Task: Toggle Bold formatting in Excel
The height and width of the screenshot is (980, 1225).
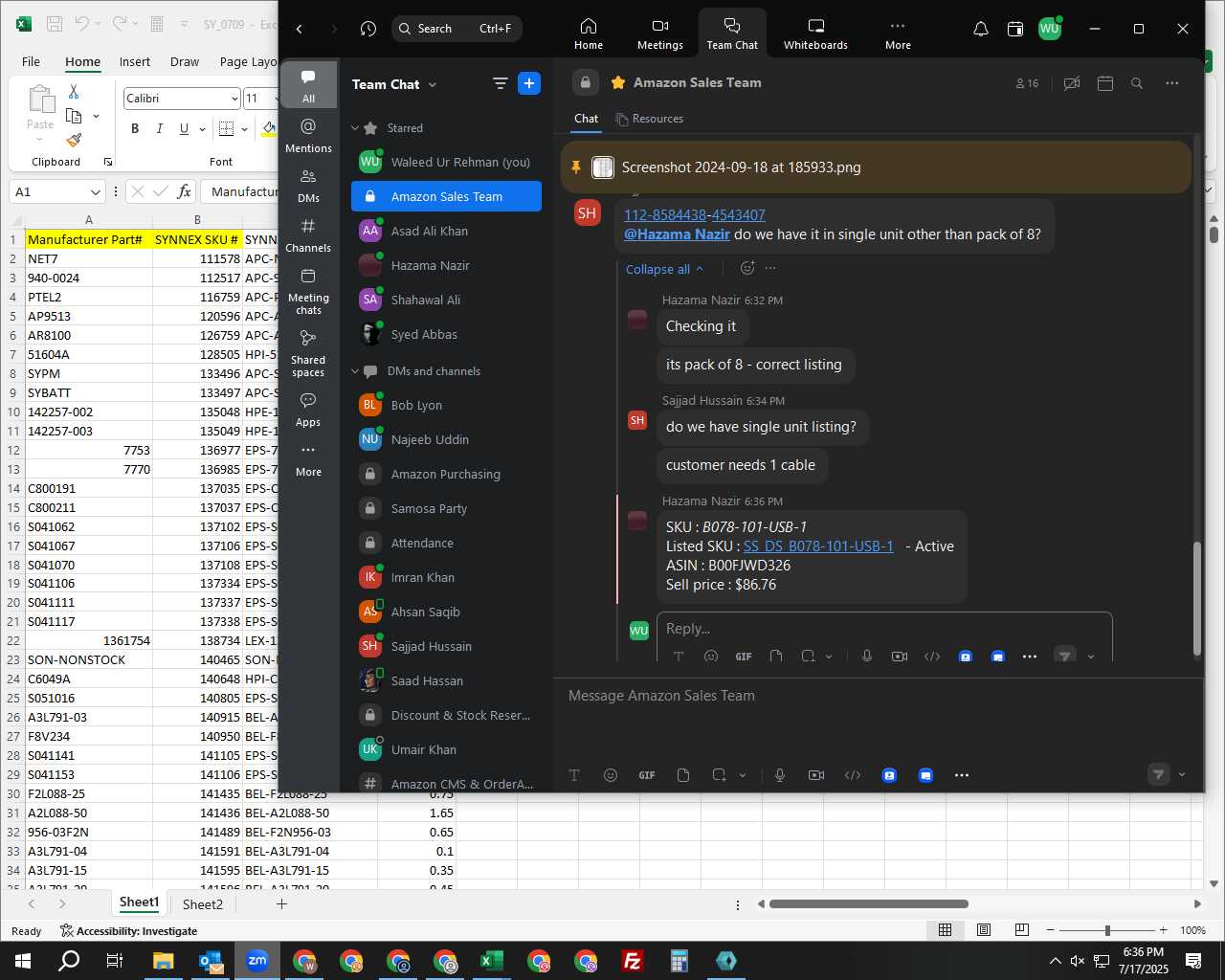Action: [x=135, y=128]
